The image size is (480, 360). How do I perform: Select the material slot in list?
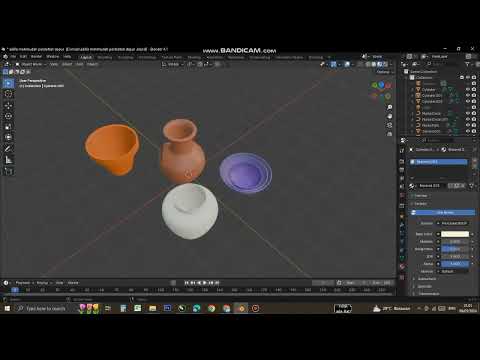(x=438, y=162)
